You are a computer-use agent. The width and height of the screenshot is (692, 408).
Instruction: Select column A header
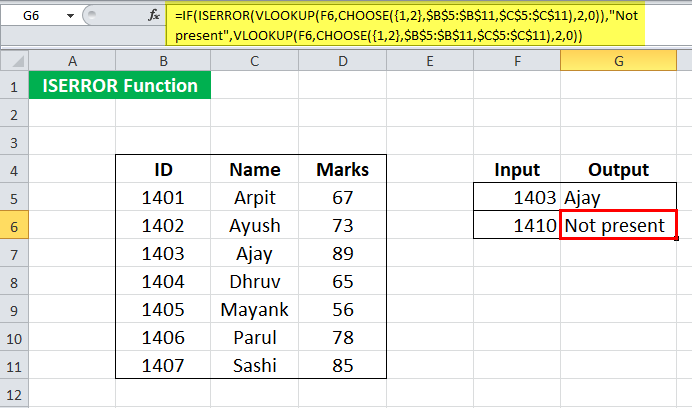pos(72,61)
